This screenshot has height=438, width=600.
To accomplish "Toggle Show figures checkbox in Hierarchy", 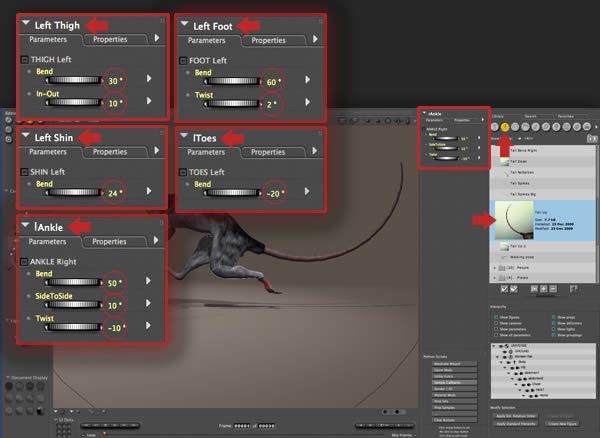I will (496, 317).
